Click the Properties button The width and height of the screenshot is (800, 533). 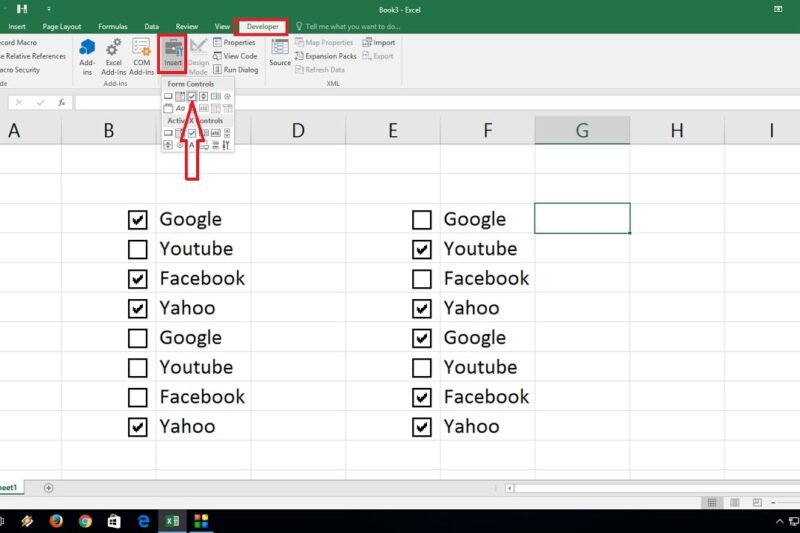(x=234, y=43)
